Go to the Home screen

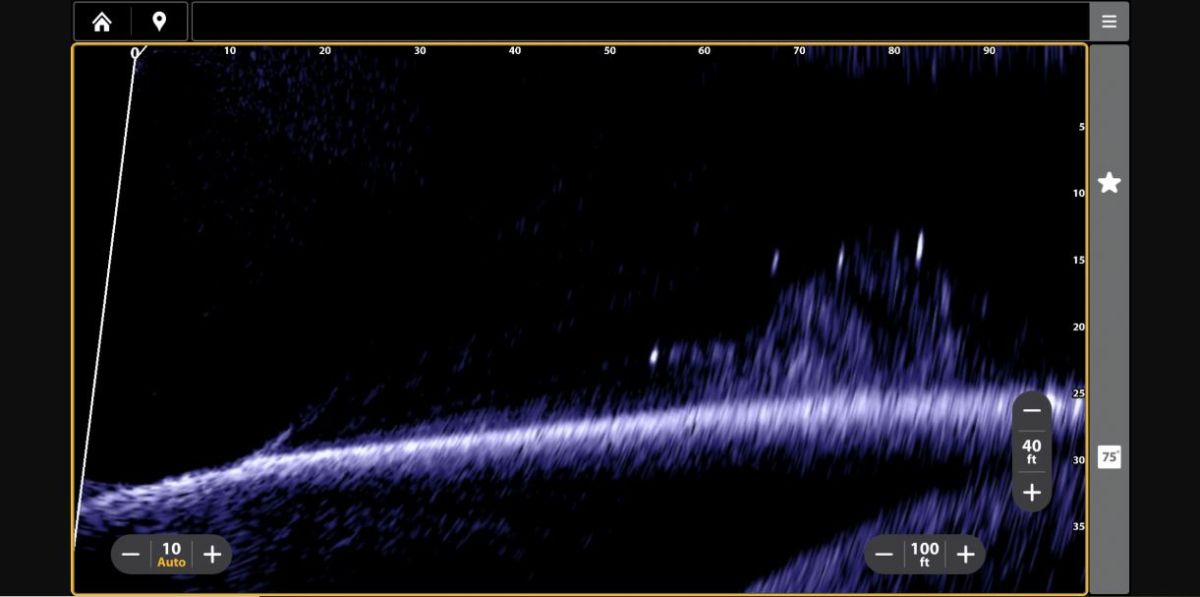pos(102,22)
